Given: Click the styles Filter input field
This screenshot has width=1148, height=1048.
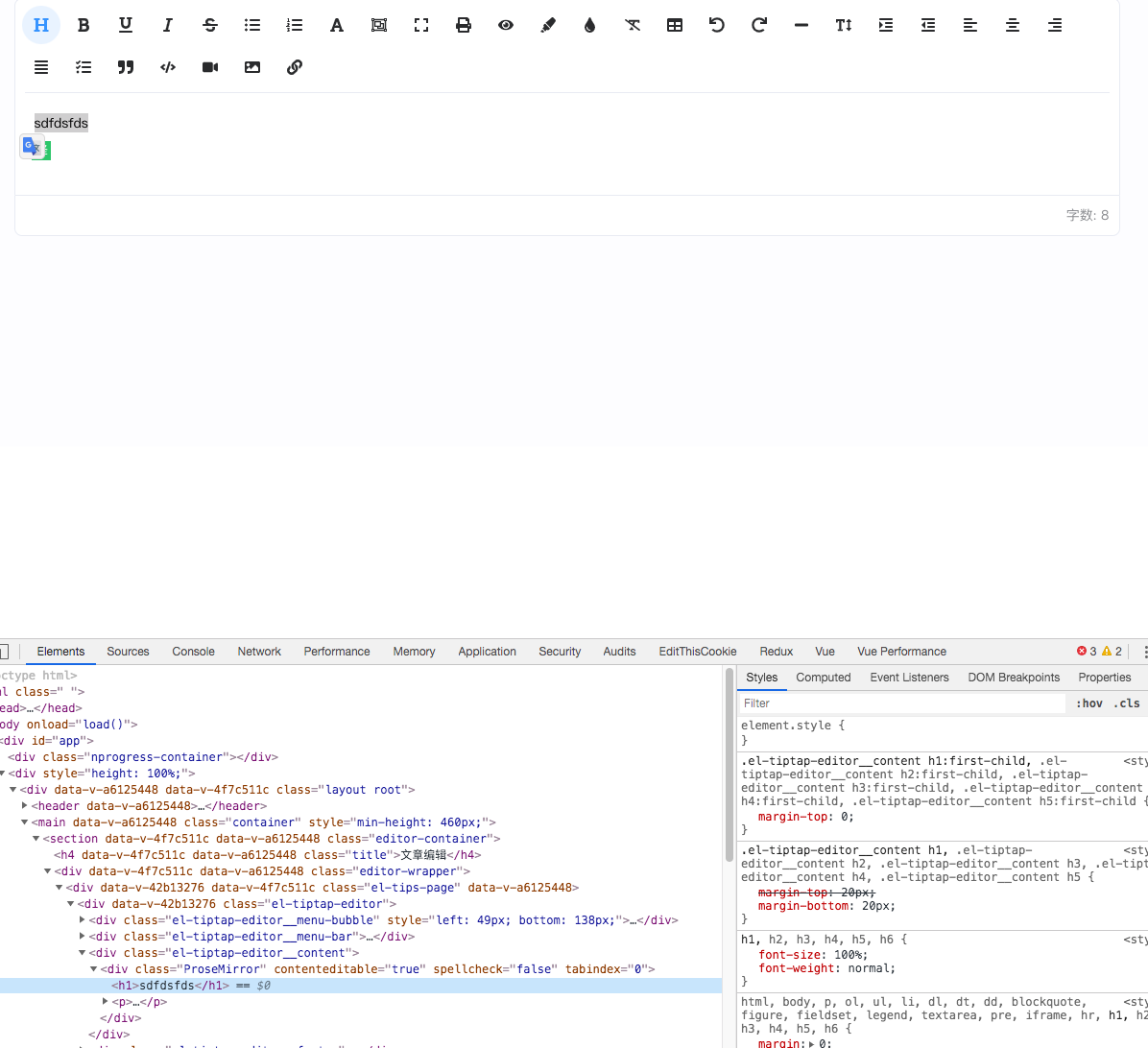Looking at the screenshot, I should point(902,703).
